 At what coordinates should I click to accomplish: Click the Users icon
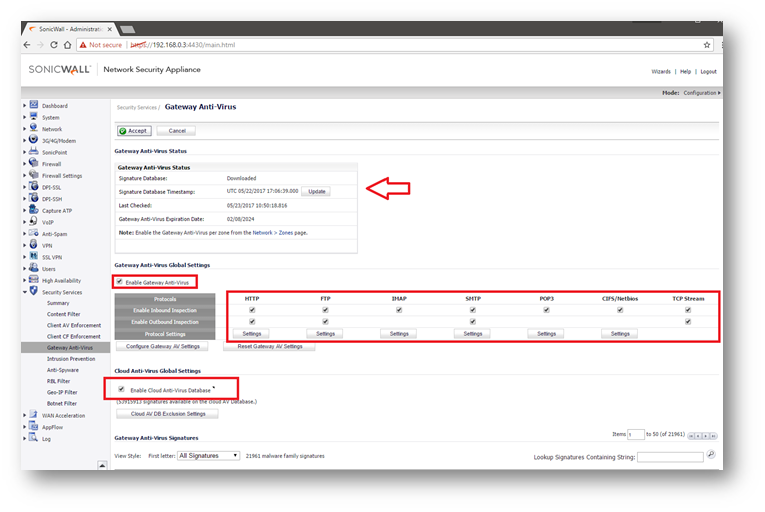(x=34, y=268)
